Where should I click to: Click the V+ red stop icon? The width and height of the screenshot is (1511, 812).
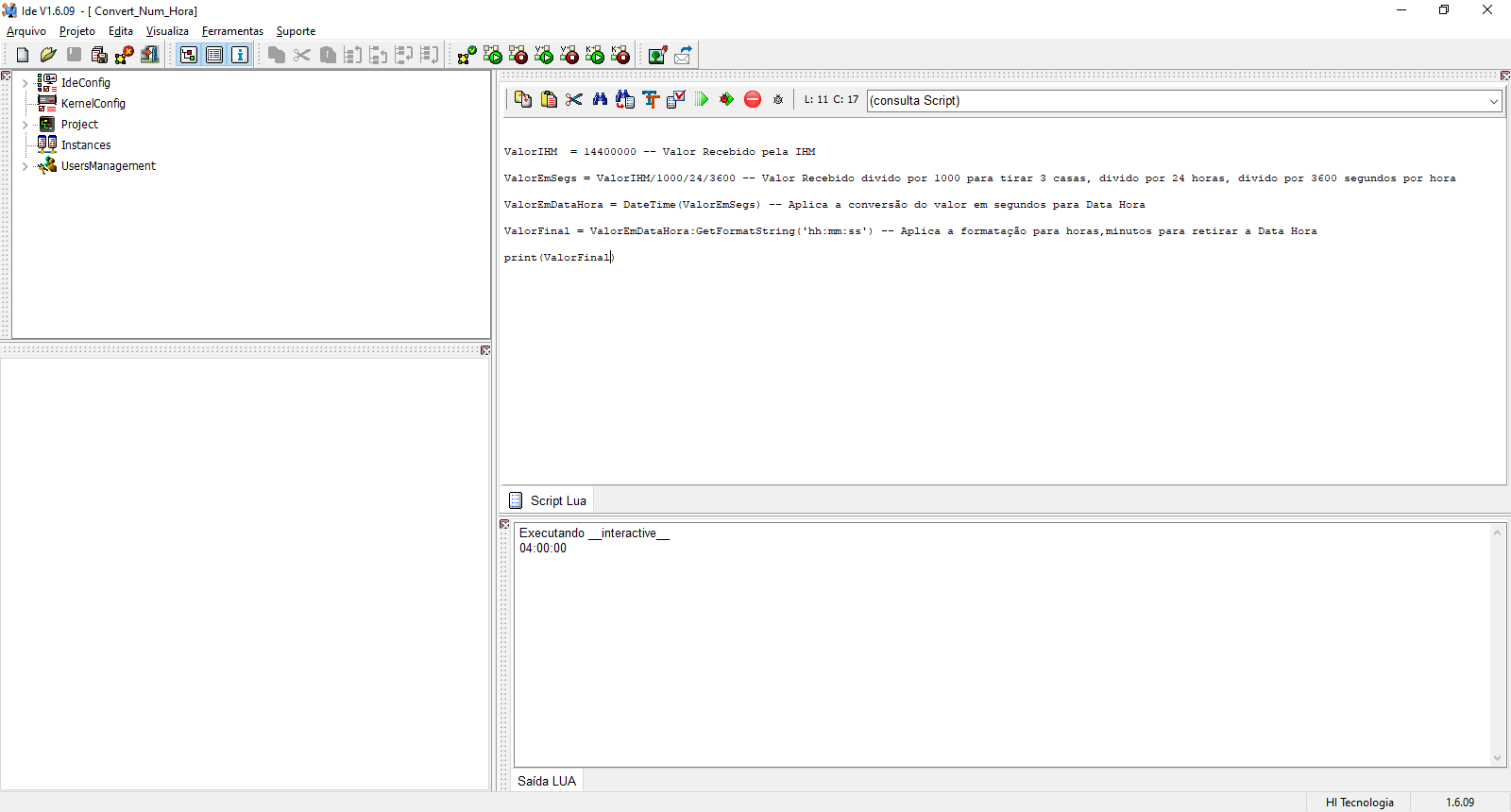coord(569,55)
